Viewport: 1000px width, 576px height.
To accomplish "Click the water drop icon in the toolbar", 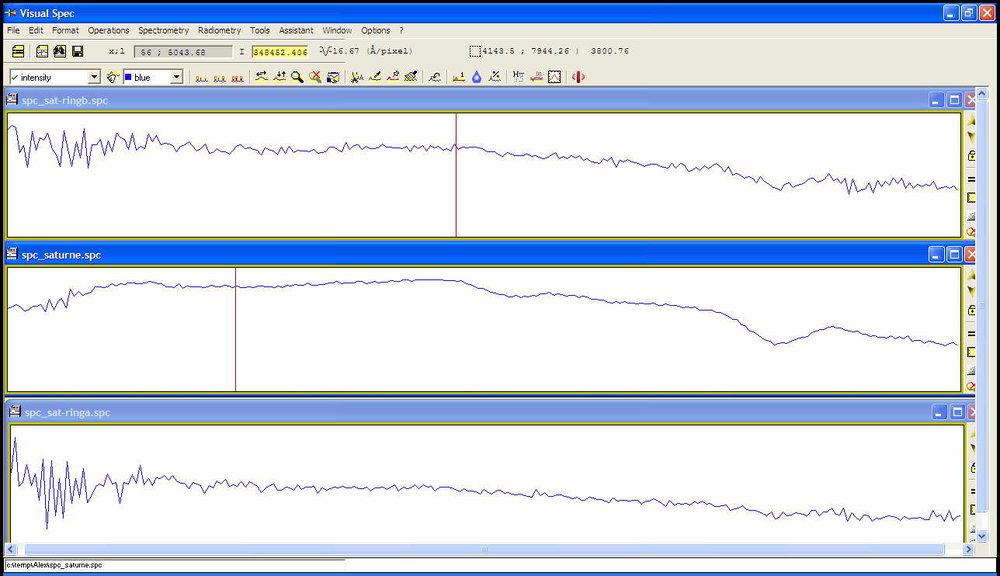I will point(477,76).
